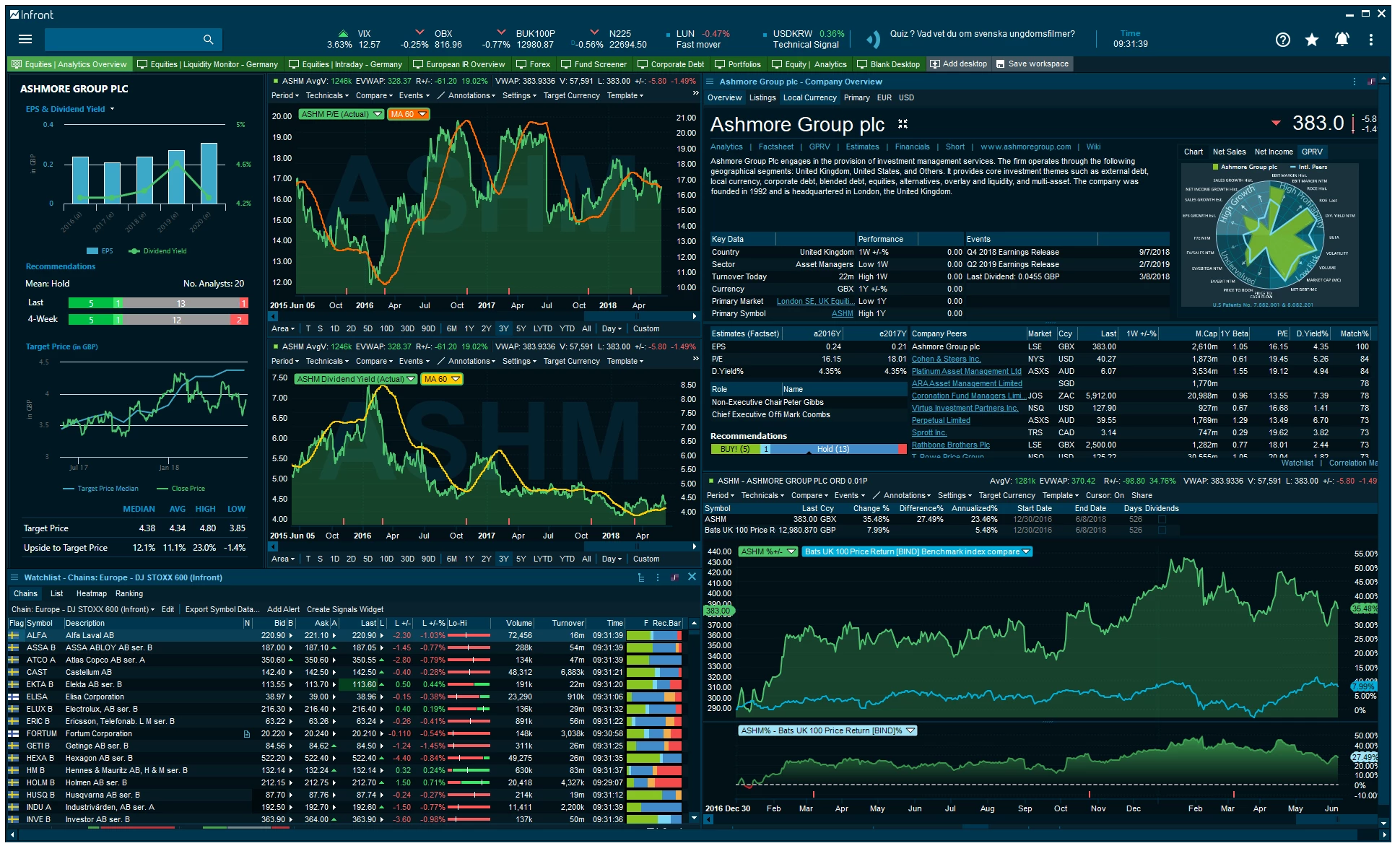Open the Technicals dropdown in the top chart
Screen dimensions: 1400x851
[x=327, y=96]
